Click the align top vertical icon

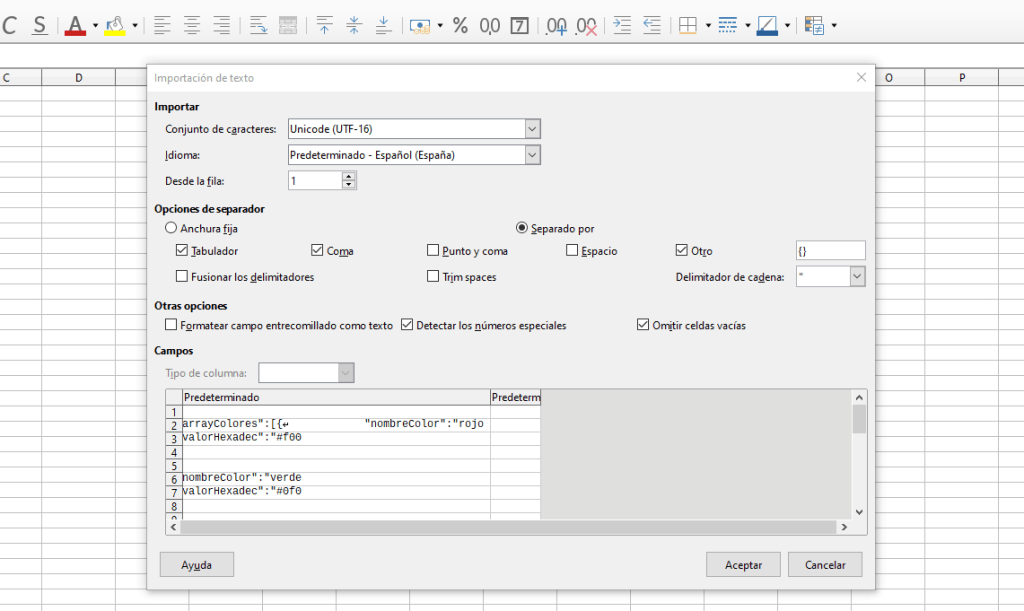point(324,25)
